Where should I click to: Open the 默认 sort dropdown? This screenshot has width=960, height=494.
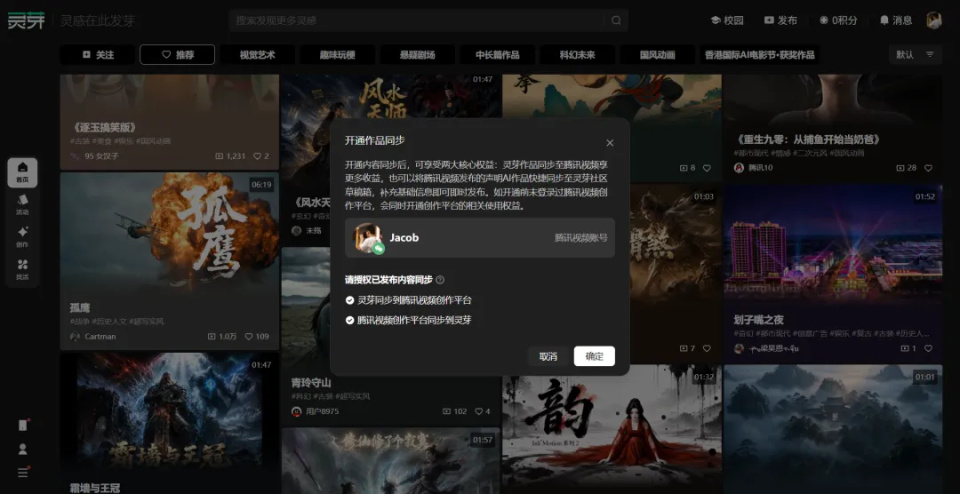[x=915, y=54]
